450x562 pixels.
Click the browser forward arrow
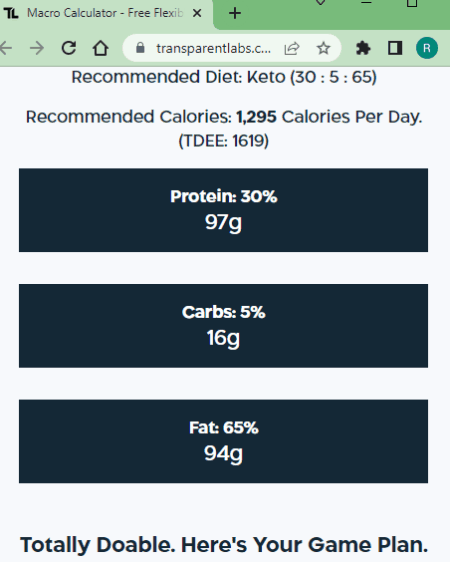[37, 48]
